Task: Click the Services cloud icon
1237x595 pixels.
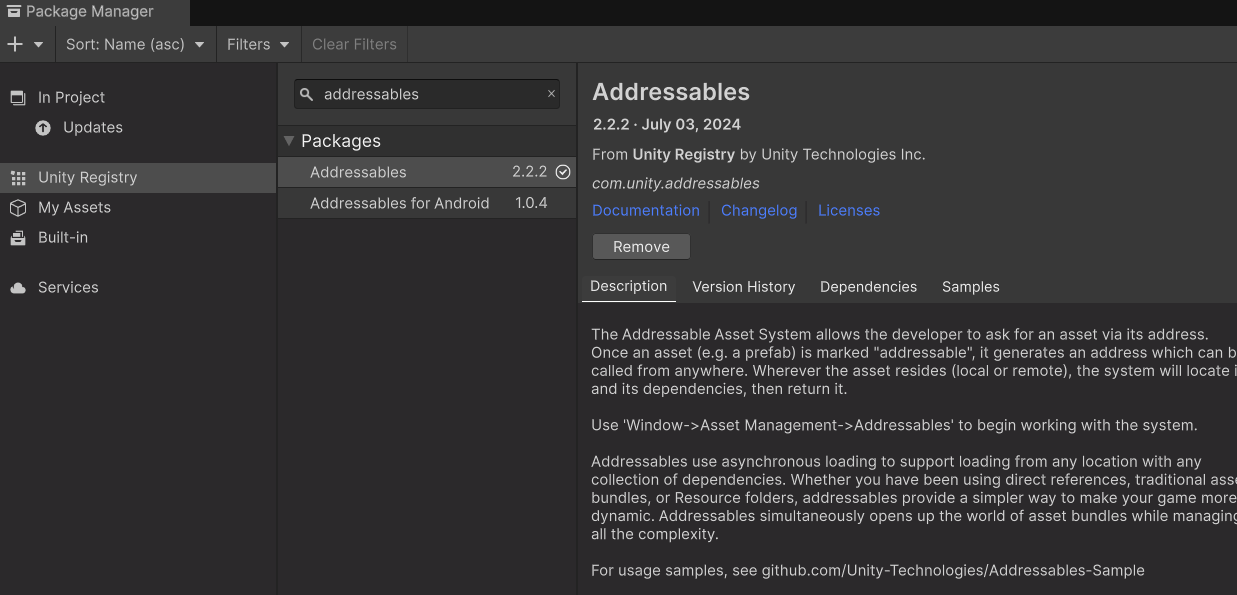Action: tap(18, 288)
